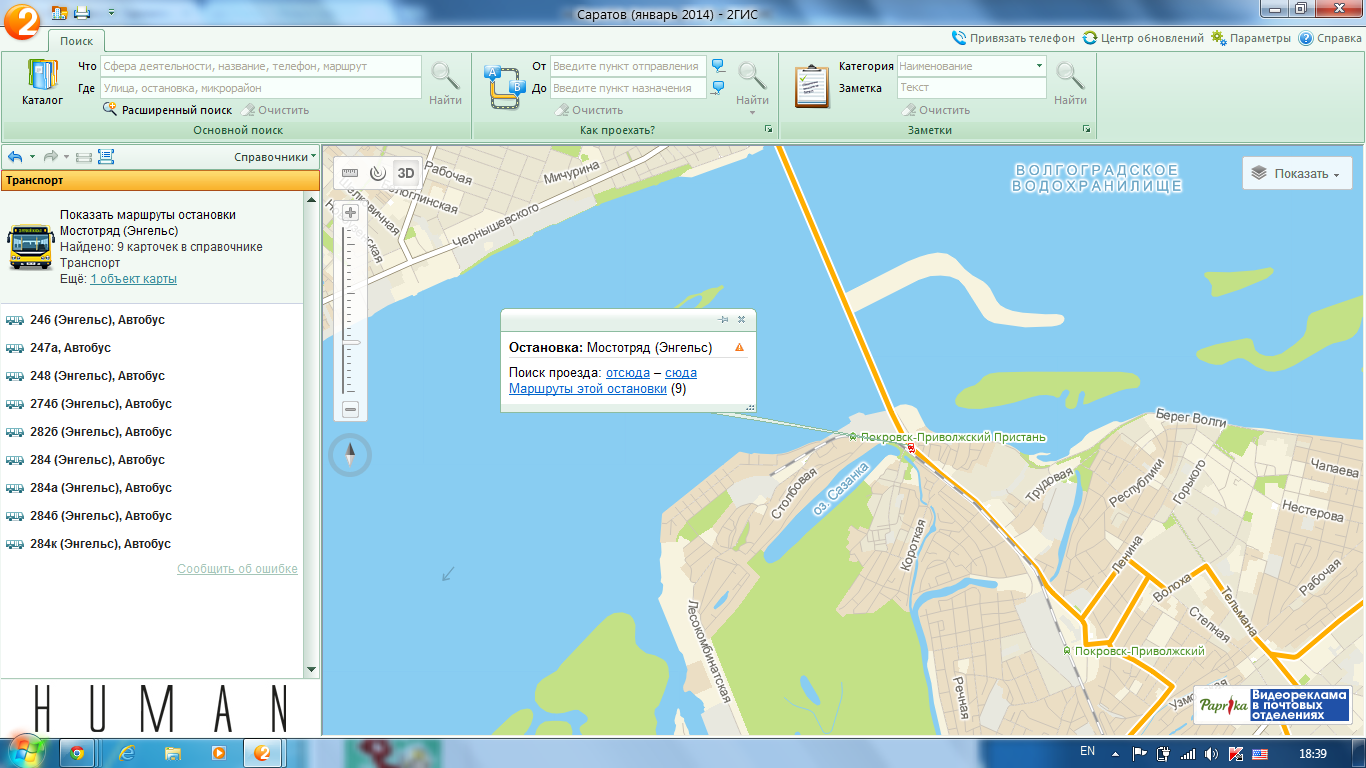Viewport: 1366px width, 768px height.
Task: Click 'Сообщить об ошибке' link
Action: click(x=237, y=569)
